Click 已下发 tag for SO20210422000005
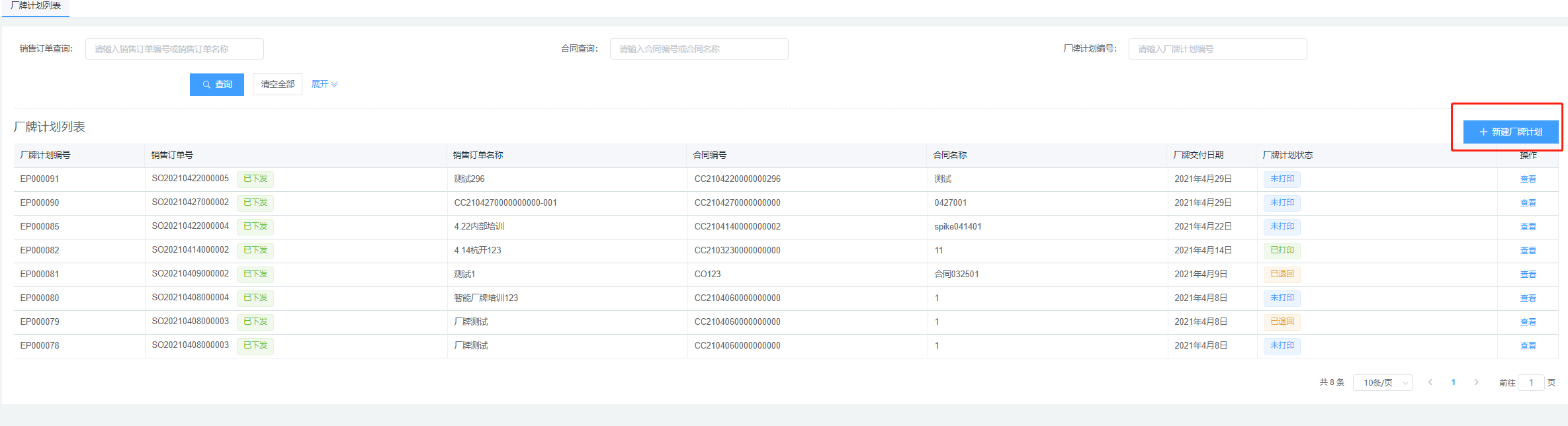This screenshot has width=1568, height=426. [x=255, y=179]
